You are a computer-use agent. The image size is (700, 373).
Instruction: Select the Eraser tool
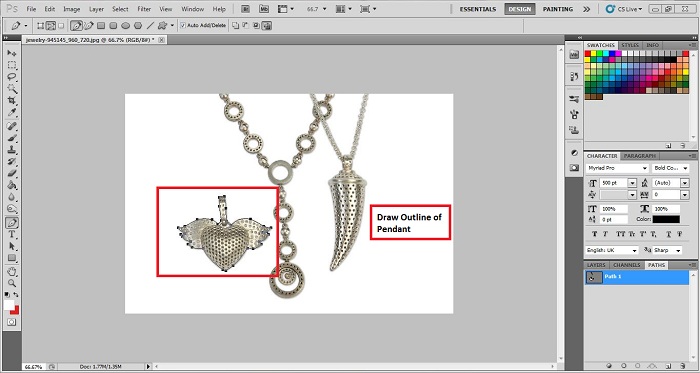(x=12, y=174)
